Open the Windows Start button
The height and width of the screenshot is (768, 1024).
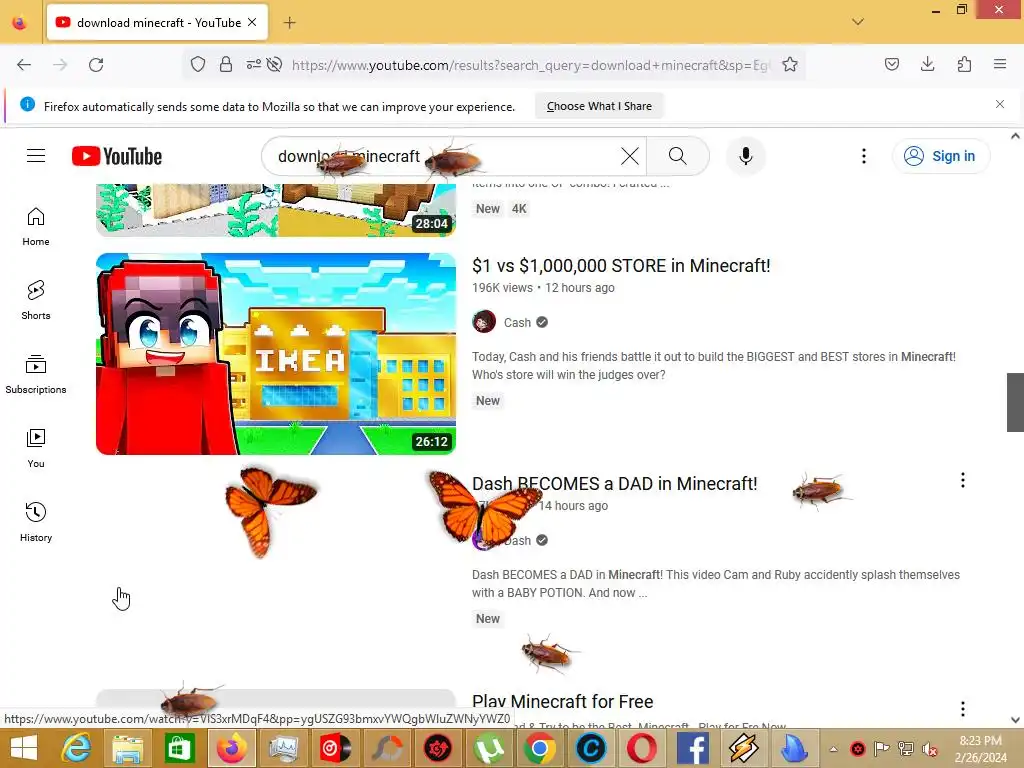tap(24, 748)
